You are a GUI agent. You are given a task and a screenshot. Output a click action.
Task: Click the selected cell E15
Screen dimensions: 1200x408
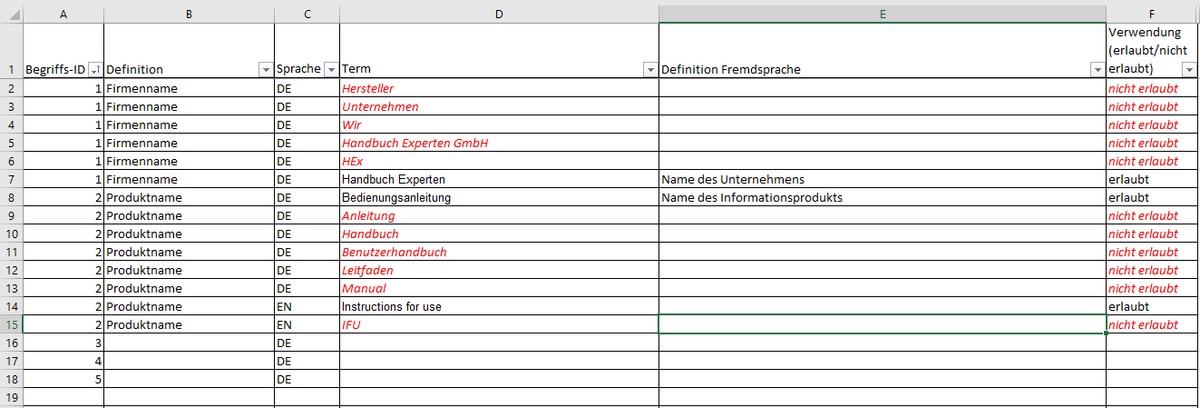tap(882, 325)
